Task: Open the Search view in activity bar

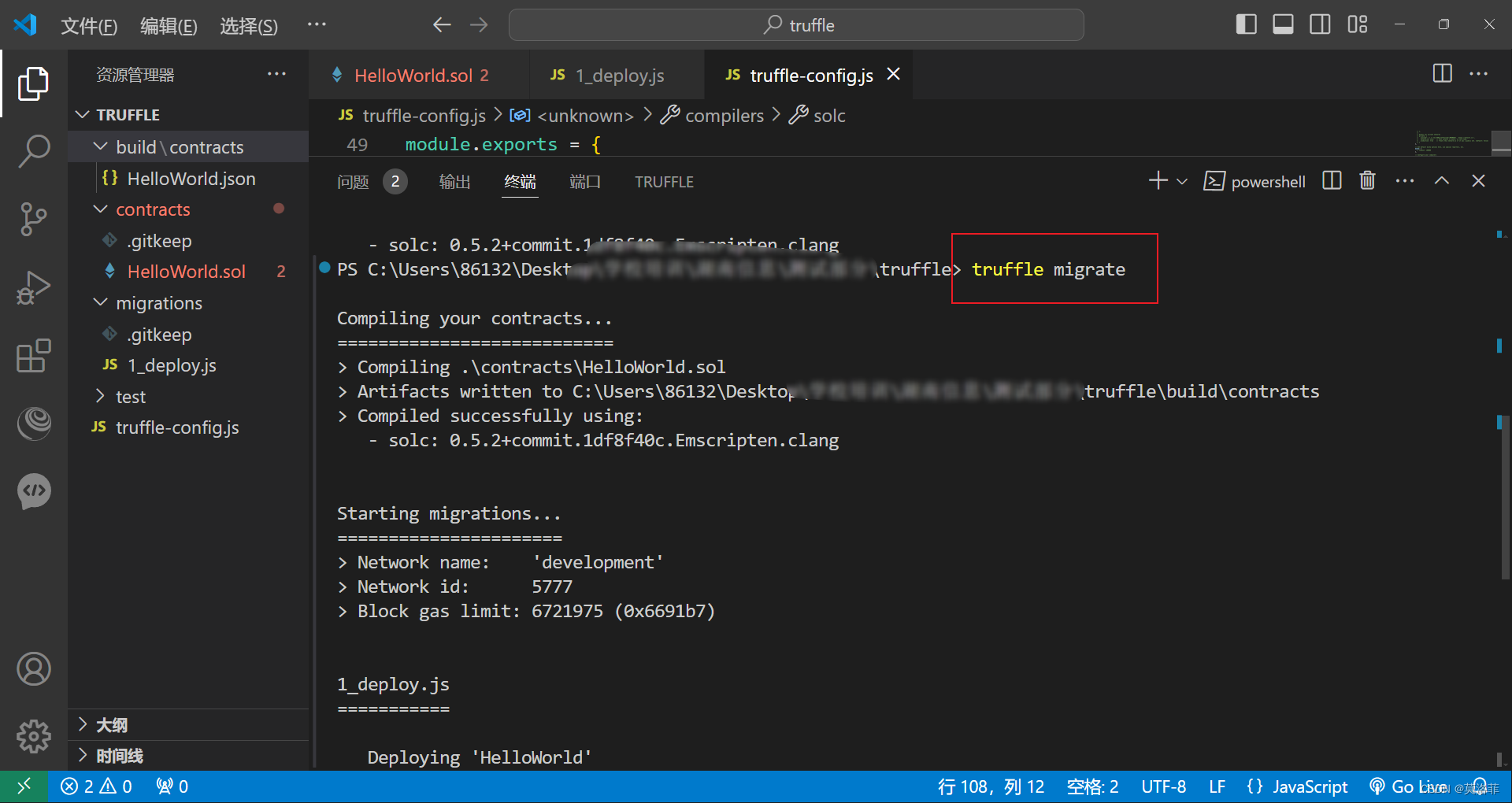Action: [33, 150]
